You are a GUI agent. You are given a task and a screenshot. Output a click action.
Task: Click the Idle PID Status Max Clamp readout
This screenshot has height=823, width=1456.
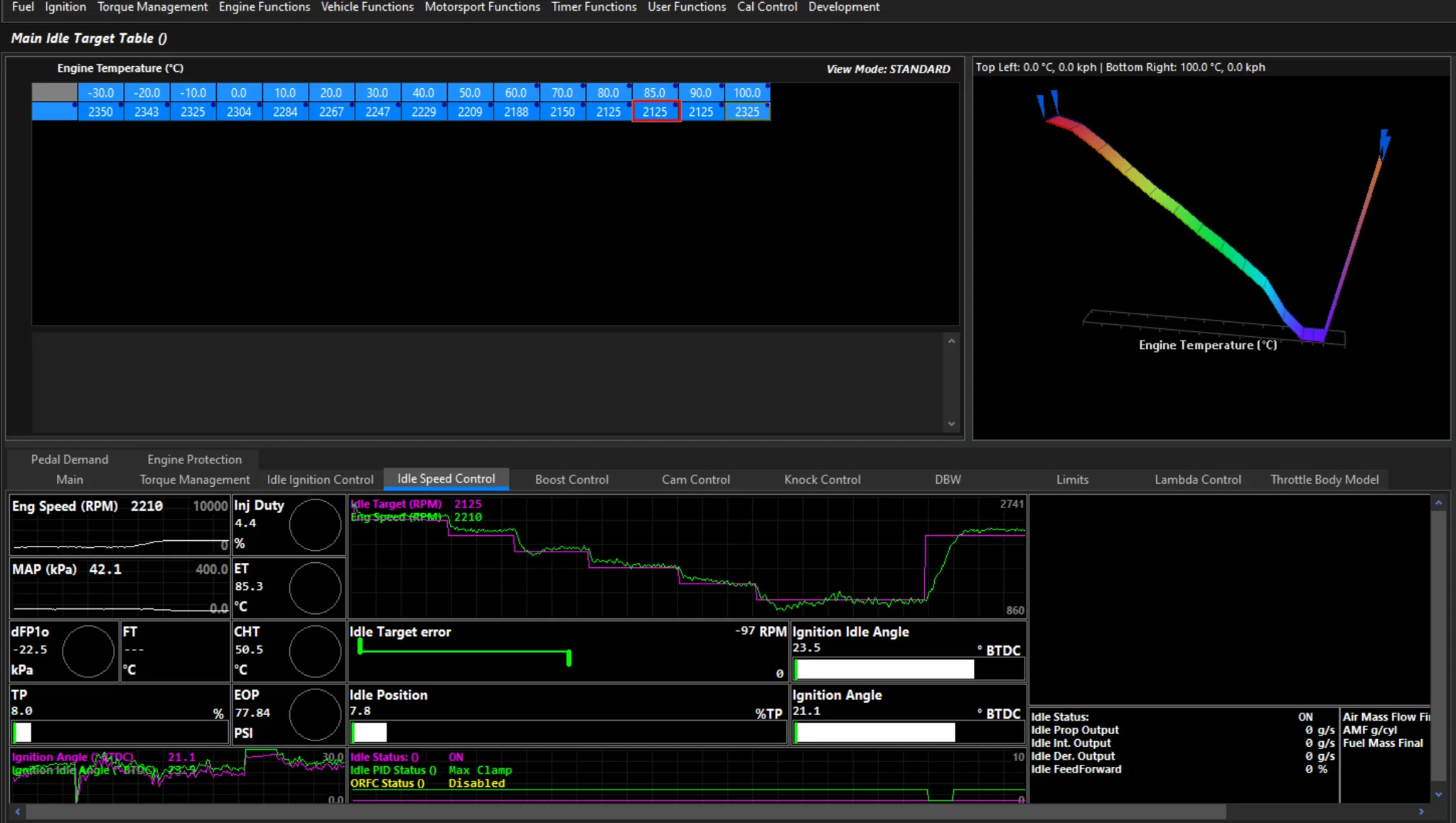click(431, 770)
